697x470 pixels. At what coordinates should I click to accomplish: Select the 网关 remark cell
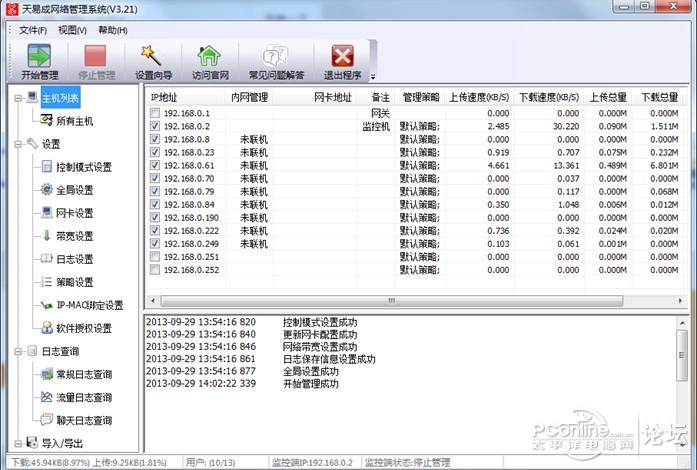[380, 113]
